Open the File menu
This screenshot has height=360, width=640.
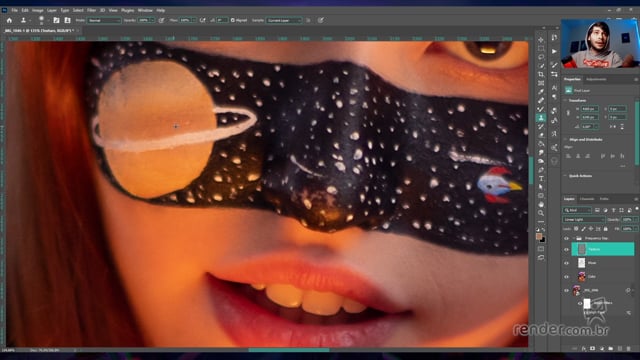[x=14, y=10]
